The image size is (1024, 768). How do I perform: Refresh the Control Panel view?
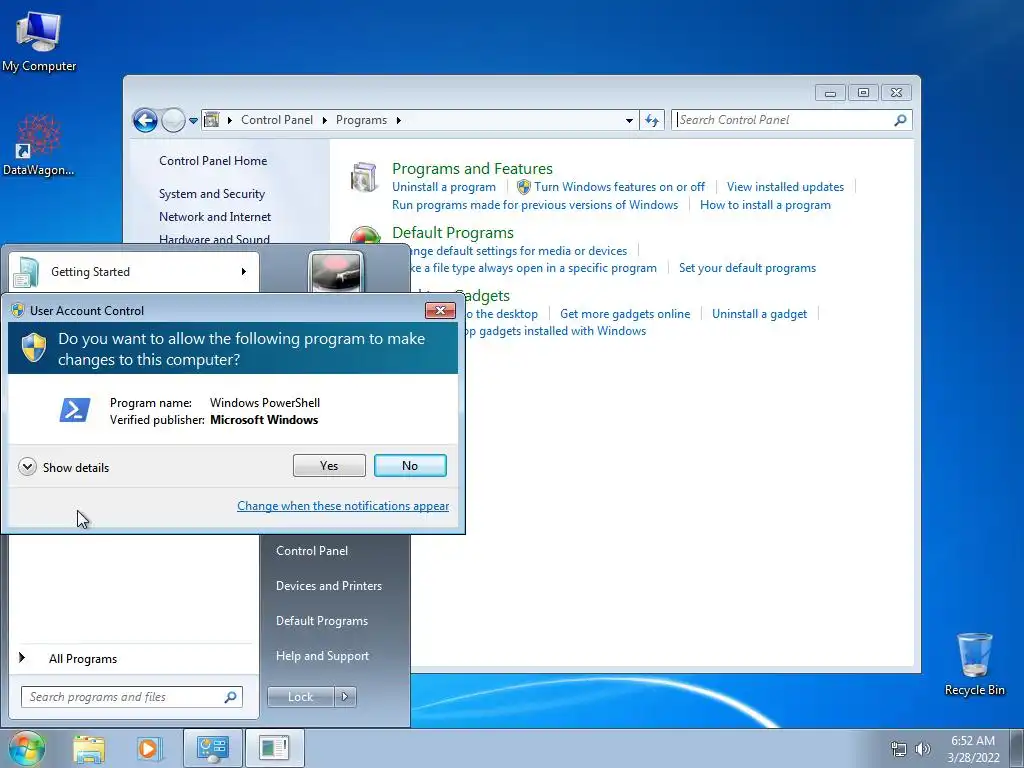[x=652, y=120]
